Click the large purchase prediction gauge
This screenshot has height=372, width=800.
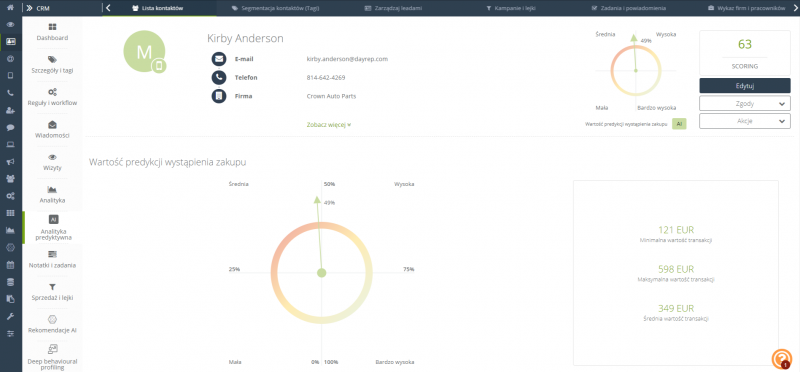click(321, 272)
